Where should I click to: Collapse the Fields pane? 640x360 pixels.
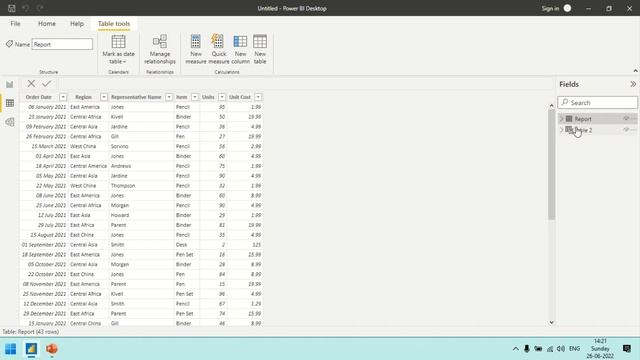(x=633, y=84)
